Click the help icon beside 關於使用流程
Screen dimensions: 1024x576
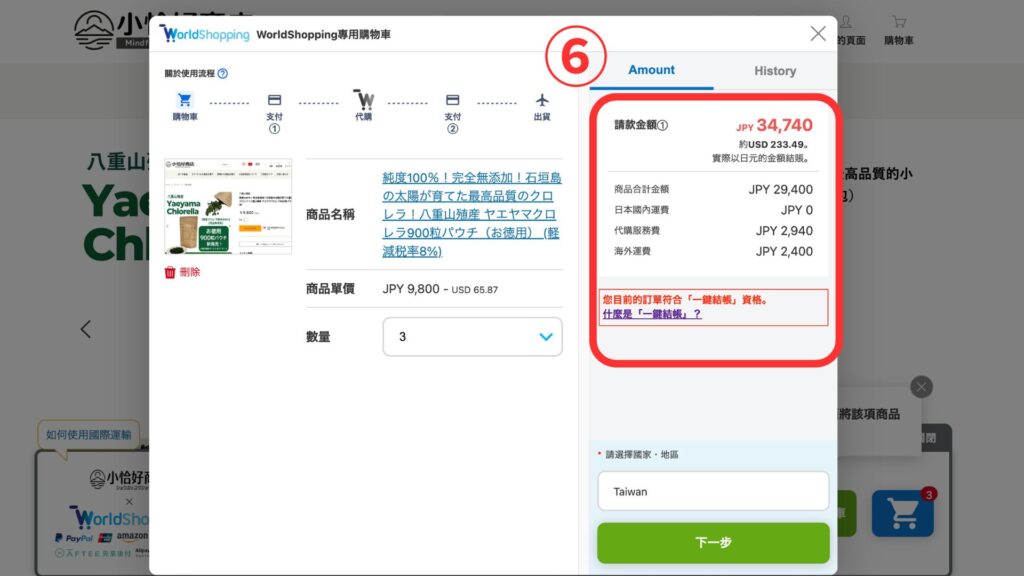pos(223,73)
